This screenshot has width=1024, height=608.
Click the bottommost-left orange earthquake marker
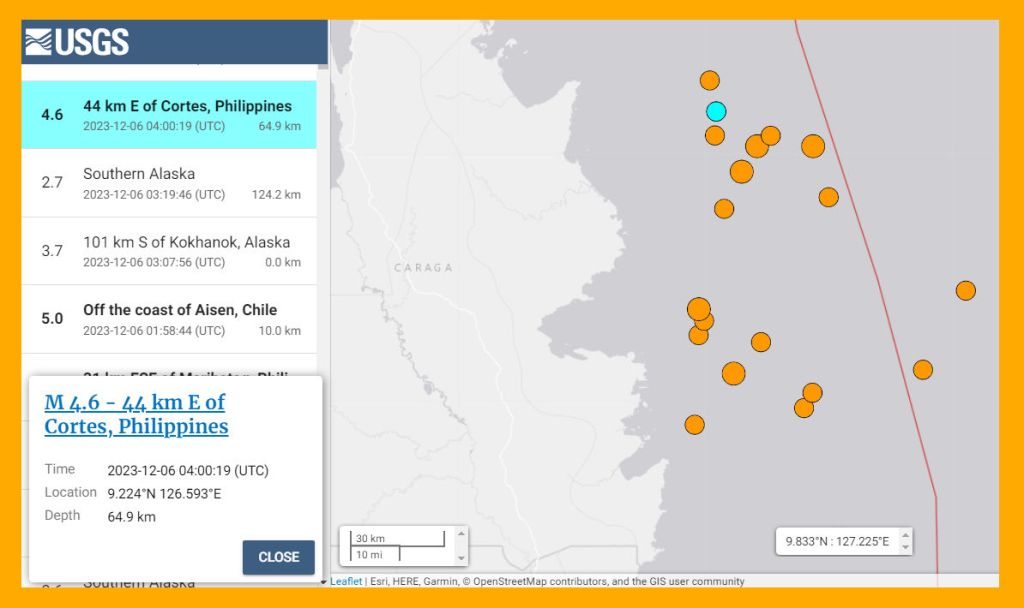click(694, 425)
